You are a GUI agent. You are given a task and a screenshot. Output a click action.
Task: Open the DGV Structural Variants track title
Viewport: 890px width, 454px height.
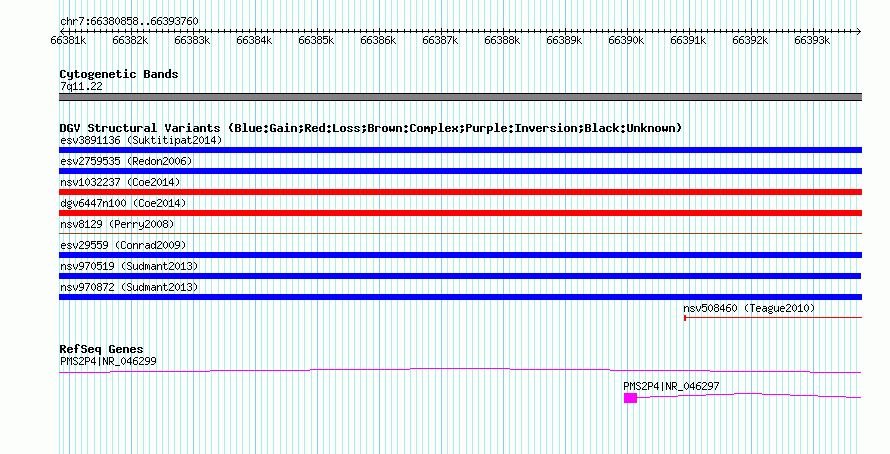click(x=371, y=128)
